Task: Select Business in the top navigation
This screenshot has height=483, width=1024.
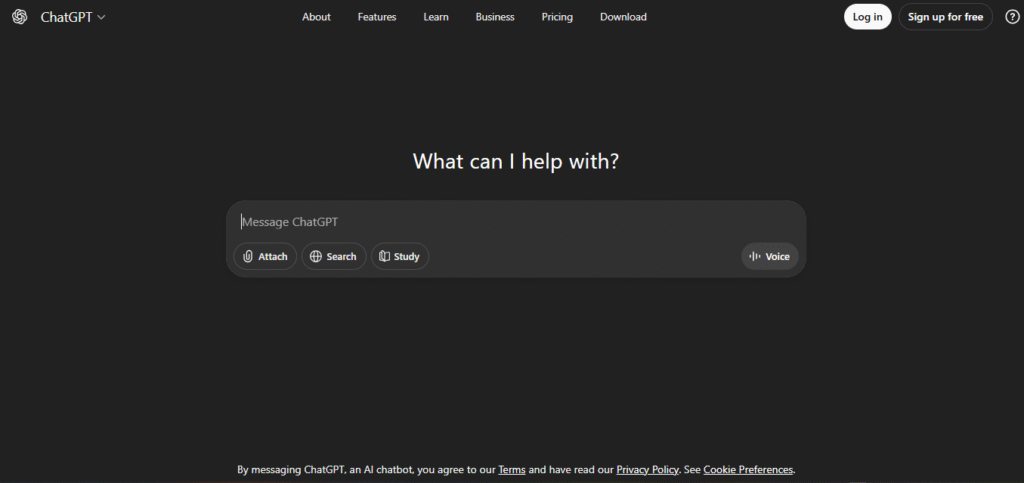Action: pyautogui.click(x=495, y=17)
